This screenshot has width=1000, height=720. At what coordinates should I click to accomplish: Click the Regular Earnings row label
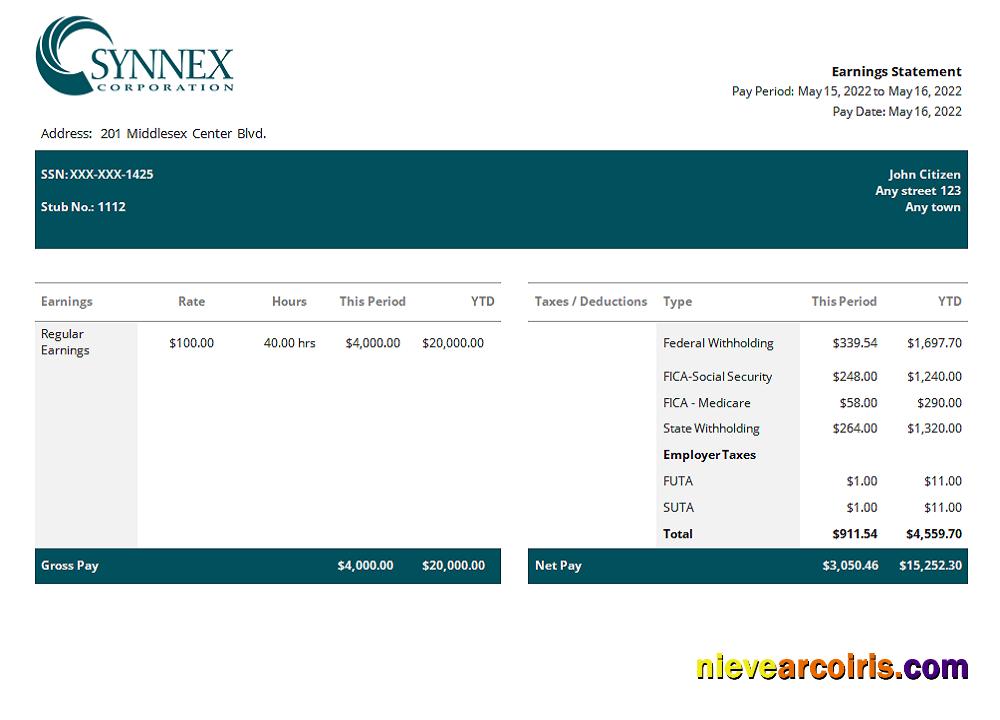point(66,342)
